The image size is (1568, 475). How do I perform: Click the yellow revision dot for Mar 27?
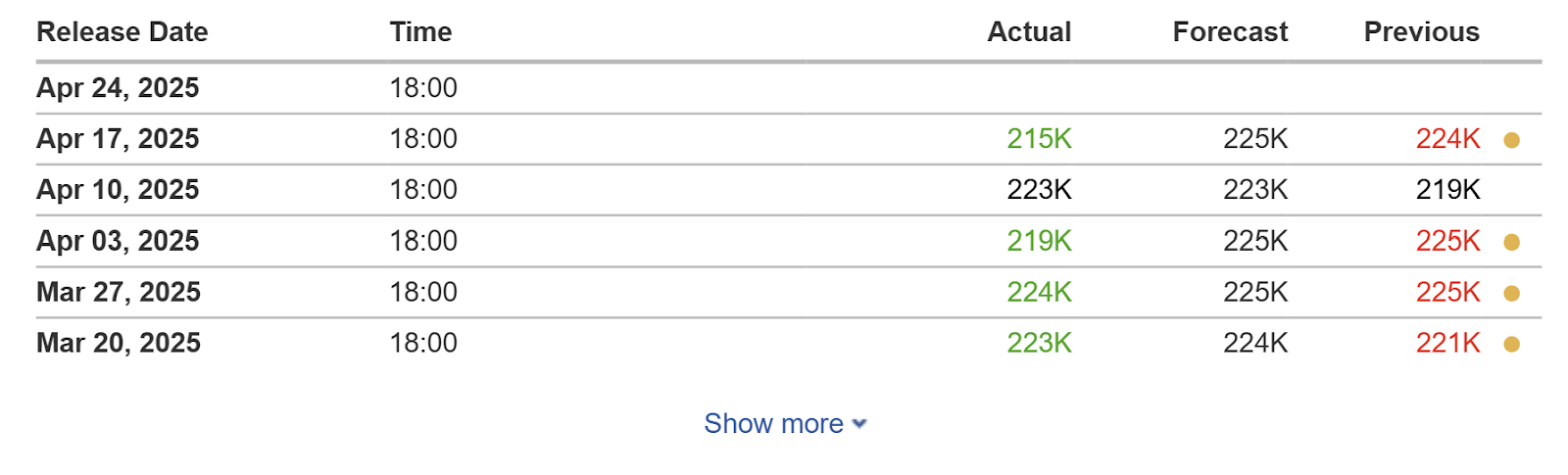click(x=1511, y=293)
